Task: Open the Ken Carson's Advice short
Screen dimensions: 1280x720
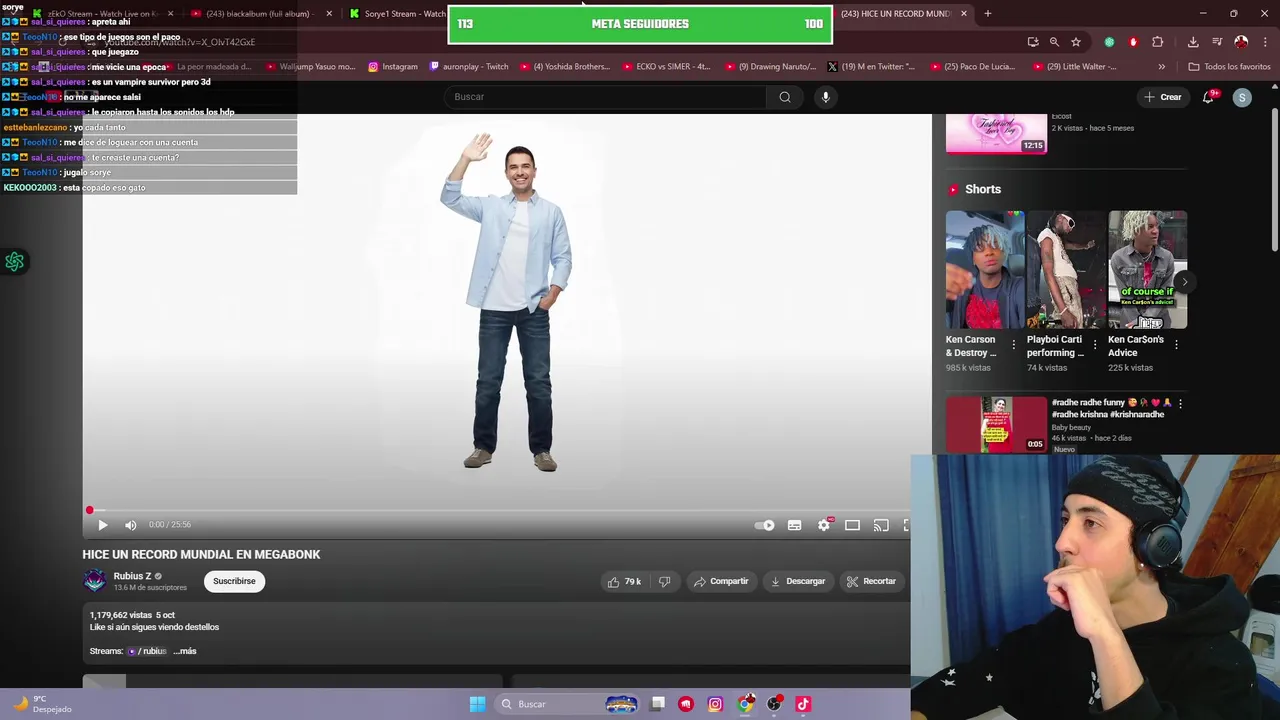Action: click(1147, 269)
